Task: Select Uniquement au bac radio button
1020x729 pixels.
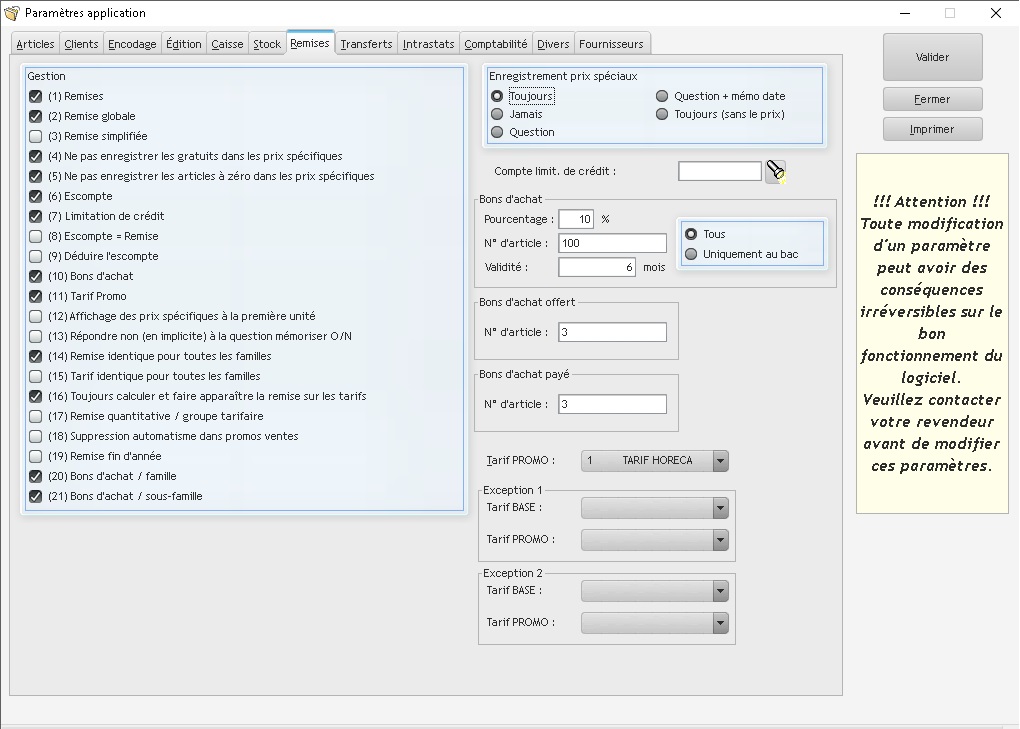Action: coord(691,254)
